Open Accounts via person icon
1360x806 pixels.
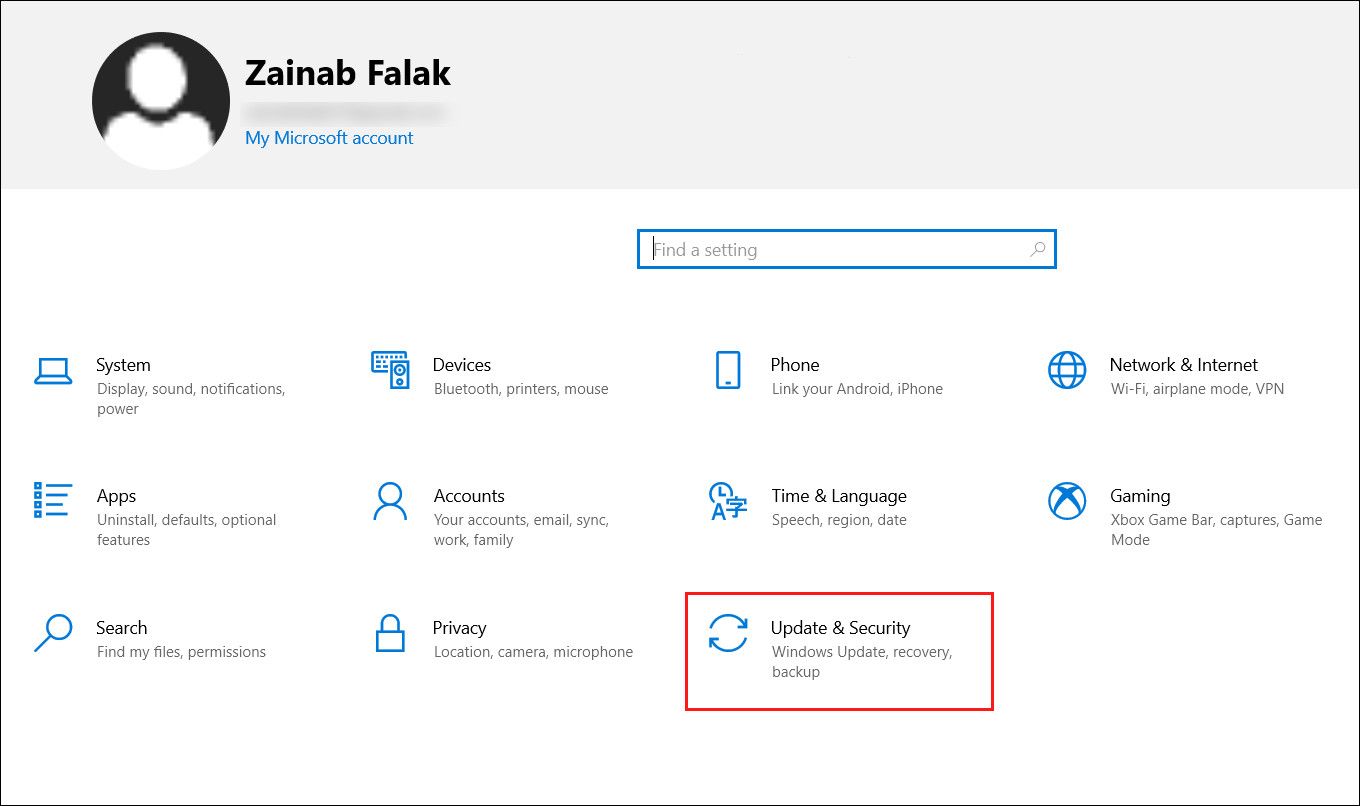coord(391,502)
